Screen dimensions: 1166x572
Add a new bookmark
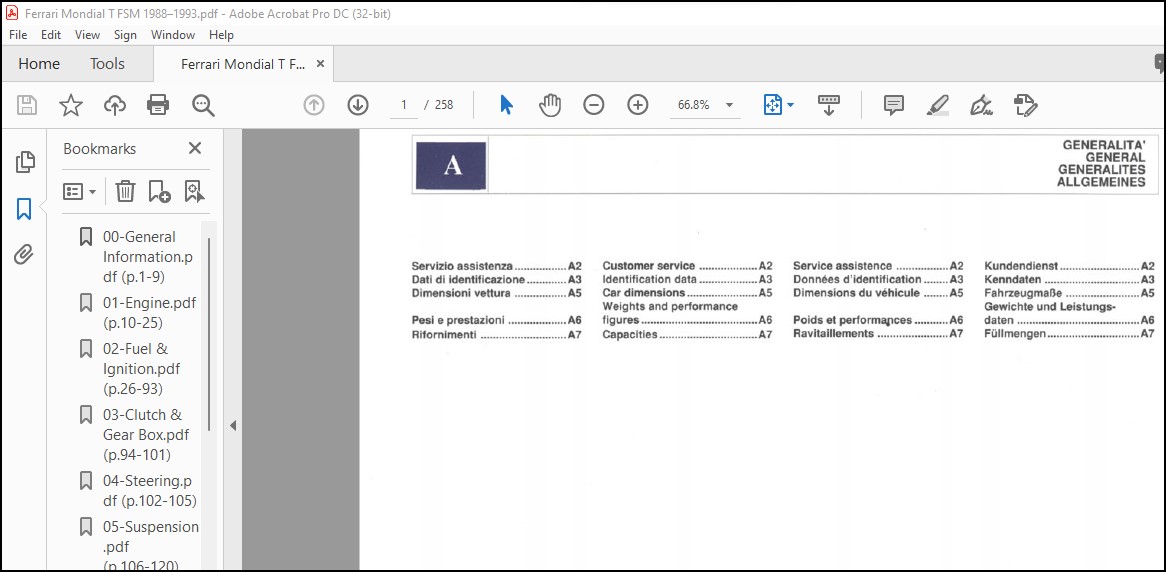(159, 191)
